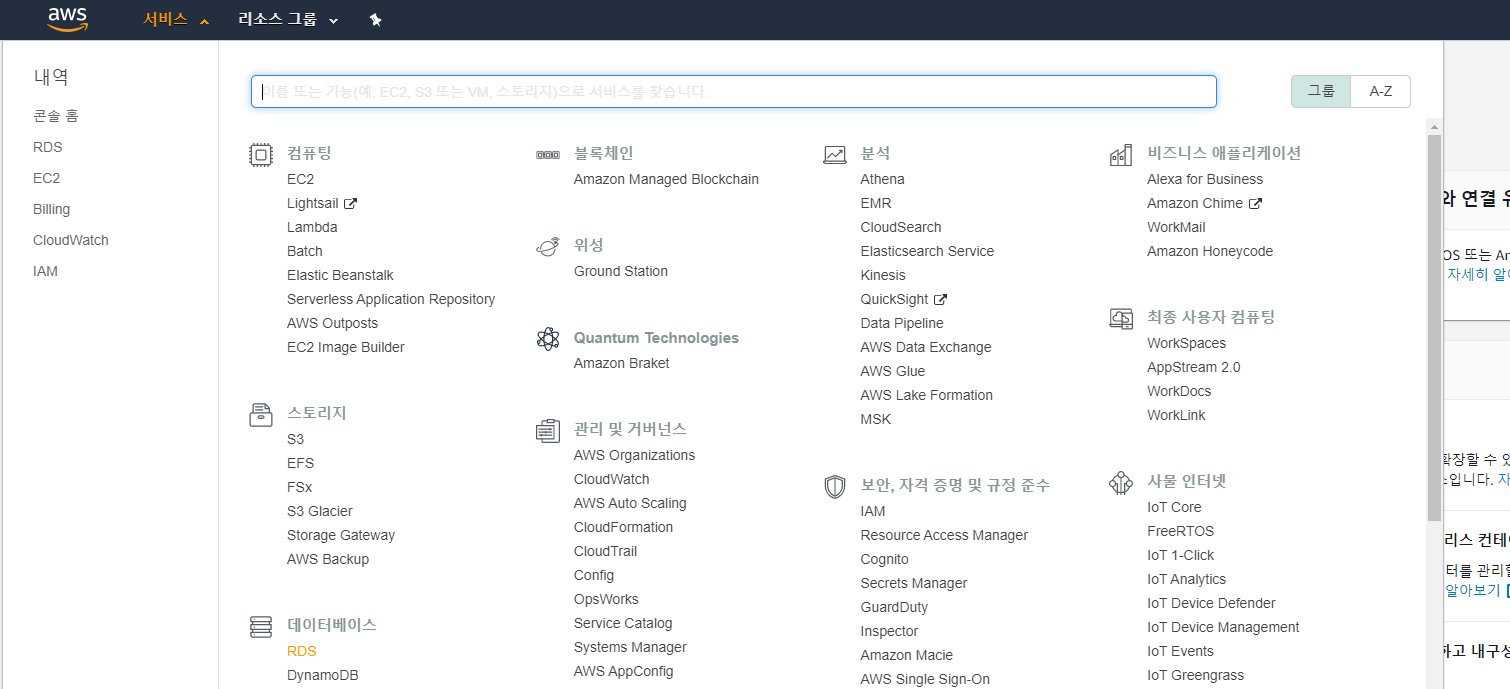Focus the service search input field
Viewport: 1510px width, 689px height.
(734, 91)
